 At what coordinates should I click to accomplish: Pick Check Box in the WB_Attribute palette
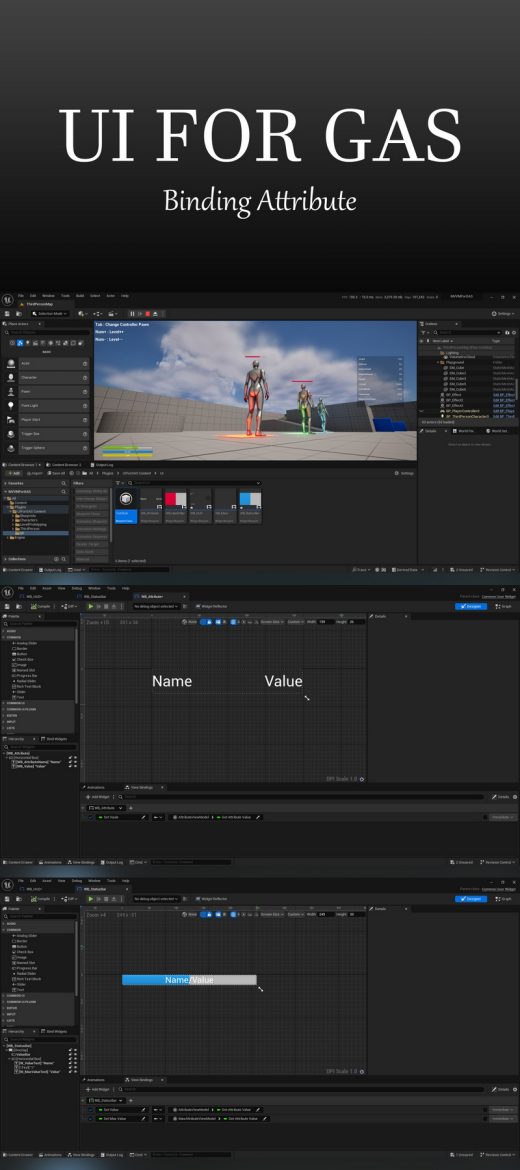pyautogui.click(x=25, y=659)
